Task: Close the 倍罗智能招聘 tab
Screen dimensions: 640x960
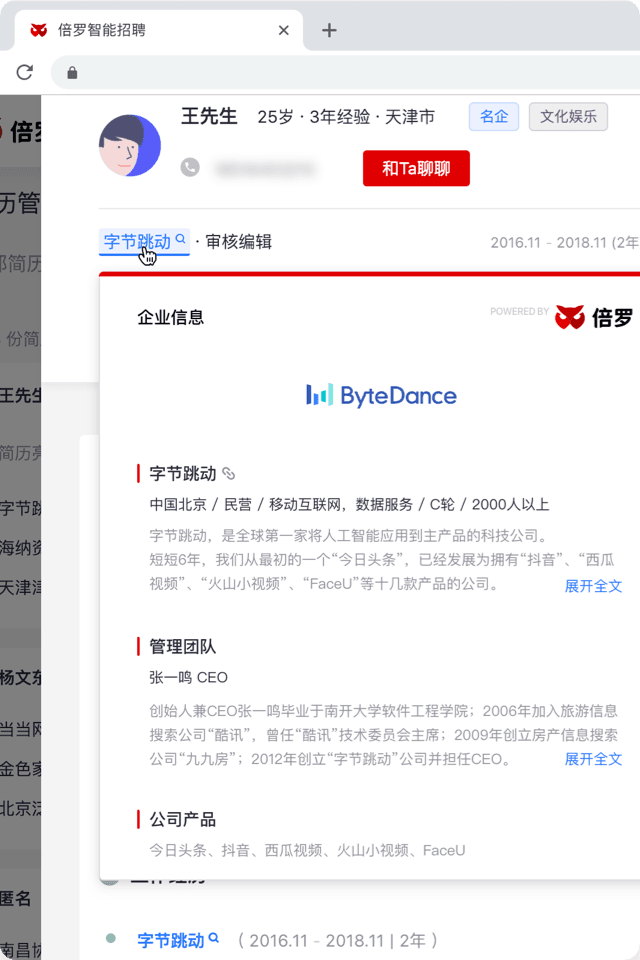Action: (284, 30)
